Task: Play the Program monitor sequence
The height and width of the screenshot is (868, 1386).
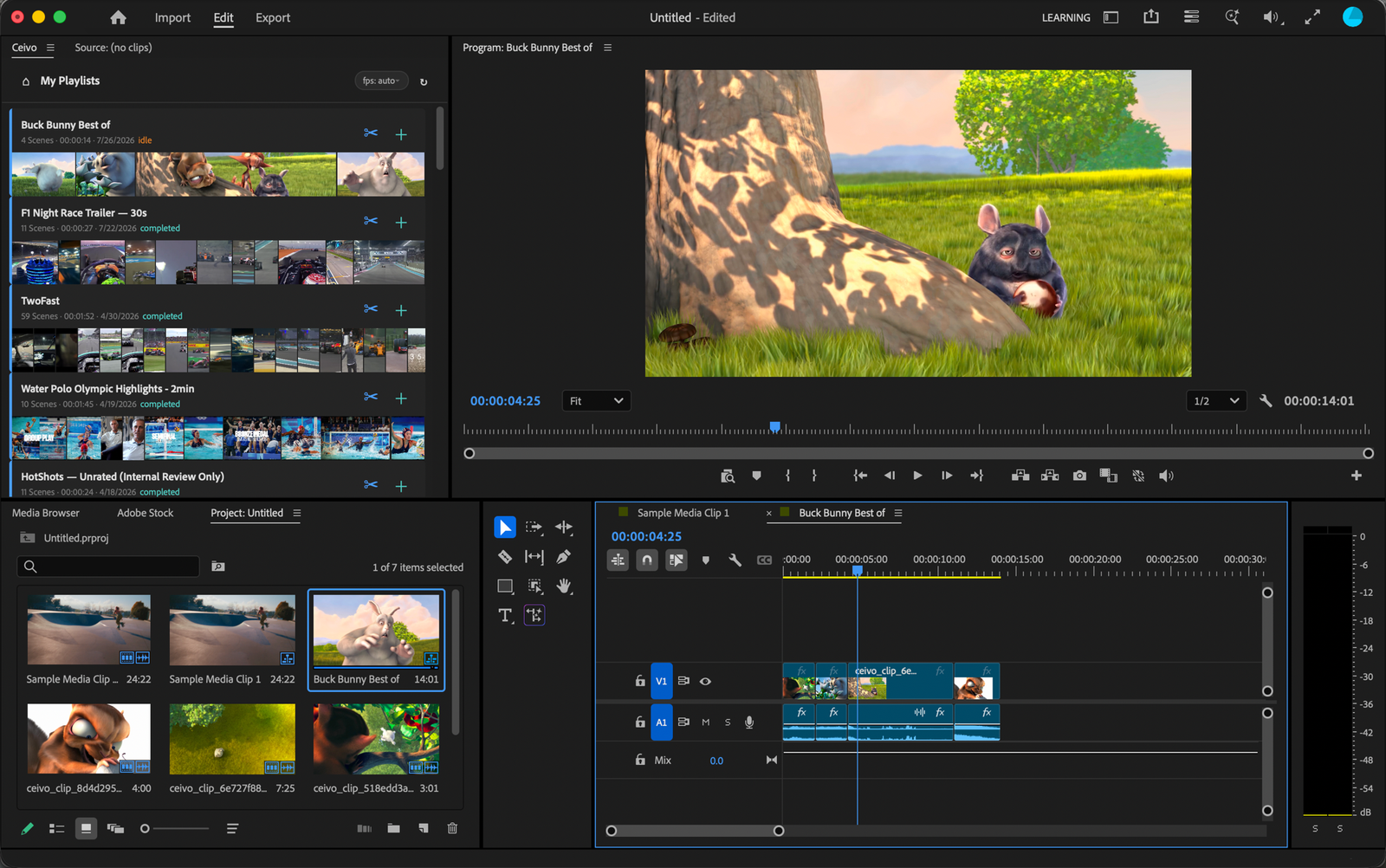Action: click(x=917, y=476)
